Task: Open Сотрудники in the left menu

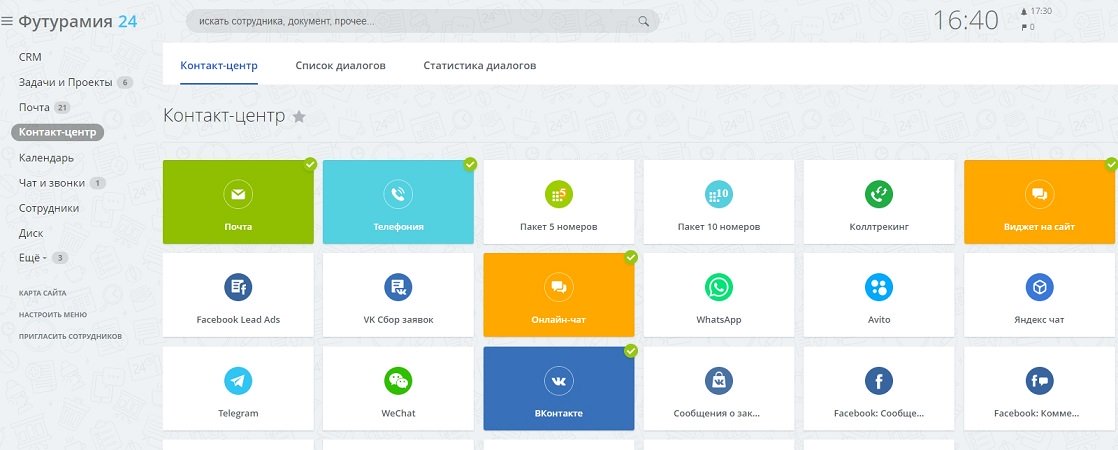Action: (48, 208)
